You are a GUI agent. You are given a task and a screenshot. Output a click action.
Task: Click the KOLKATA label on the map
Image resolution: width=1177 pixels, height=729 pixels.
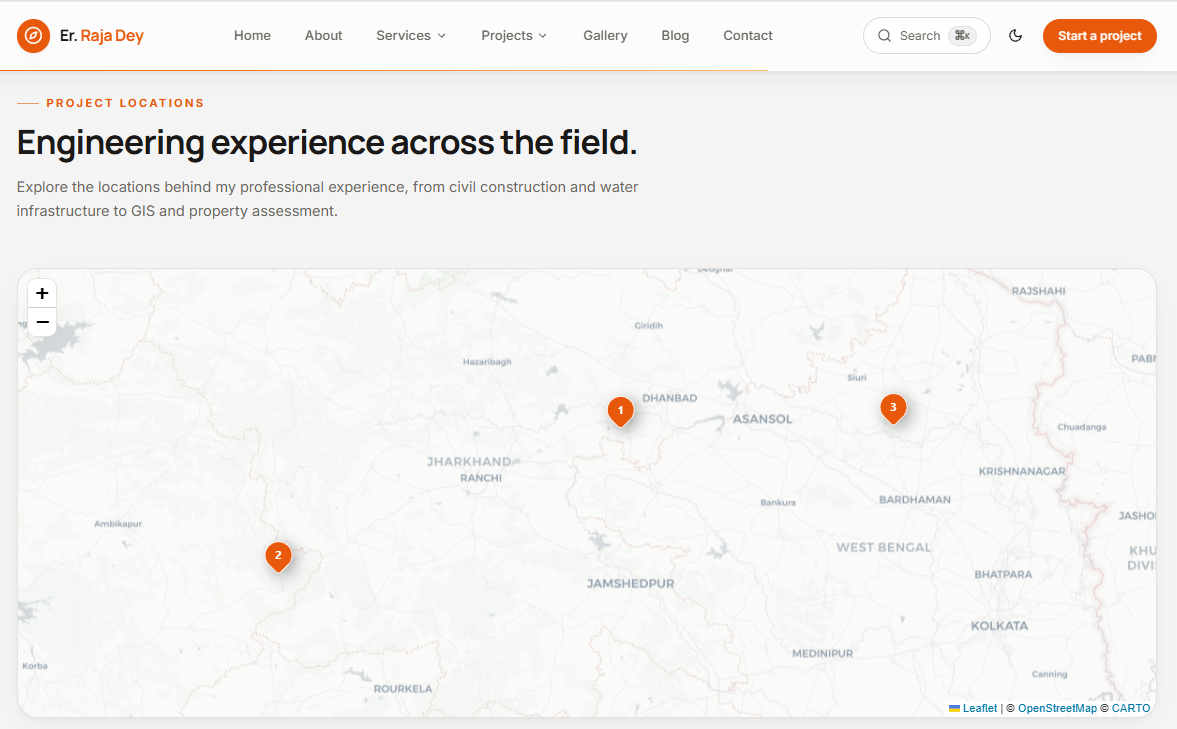999,625
